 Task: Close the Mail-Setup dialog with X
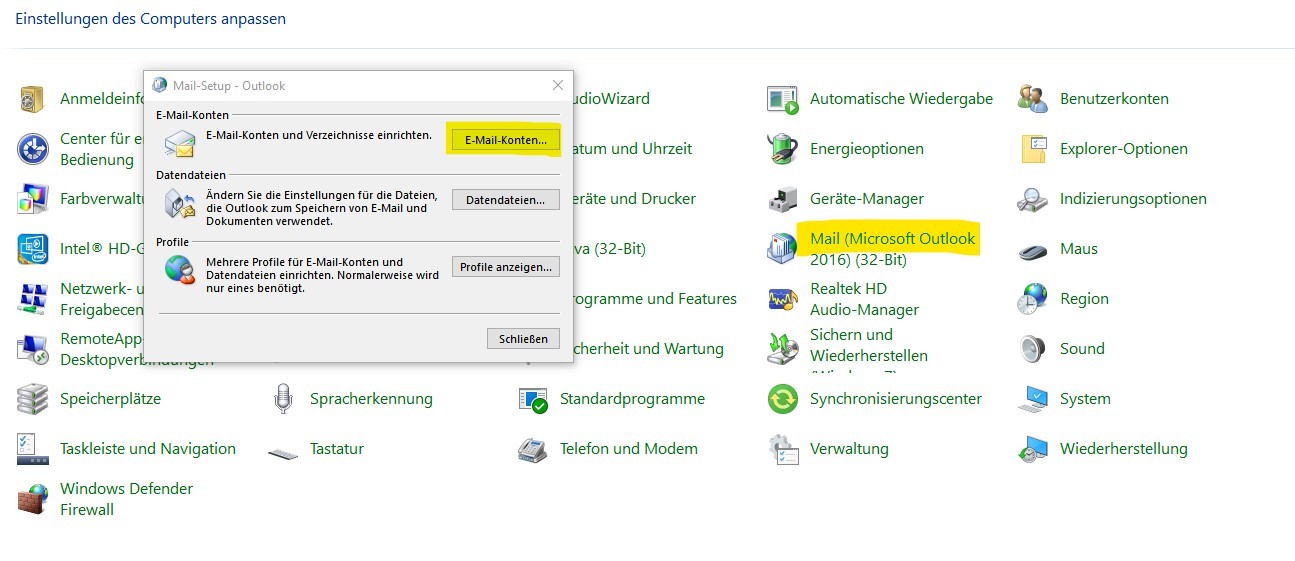tap(558, 85)
